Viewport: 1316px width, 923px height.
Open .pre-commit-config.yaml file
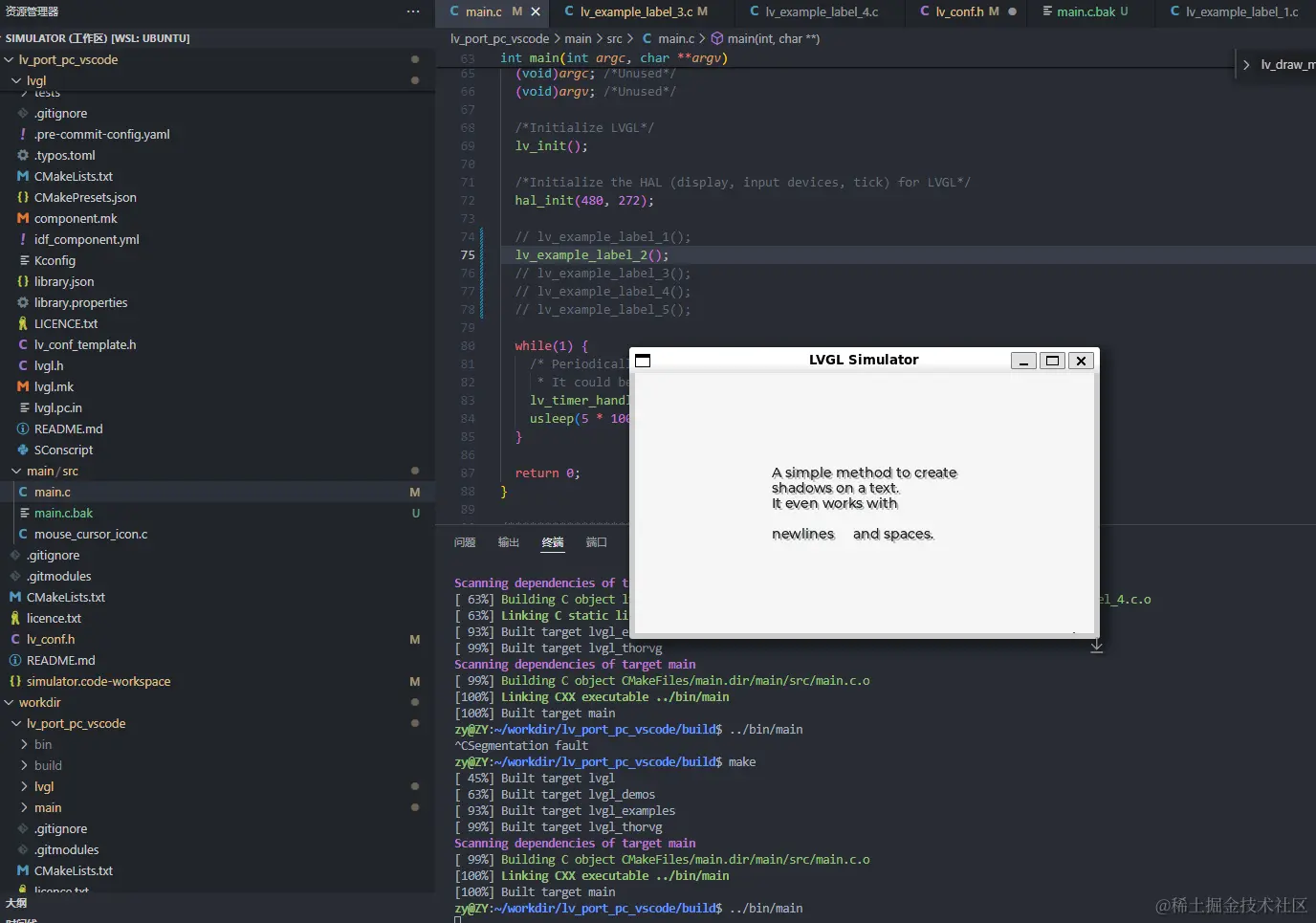(x=101, y=134)
